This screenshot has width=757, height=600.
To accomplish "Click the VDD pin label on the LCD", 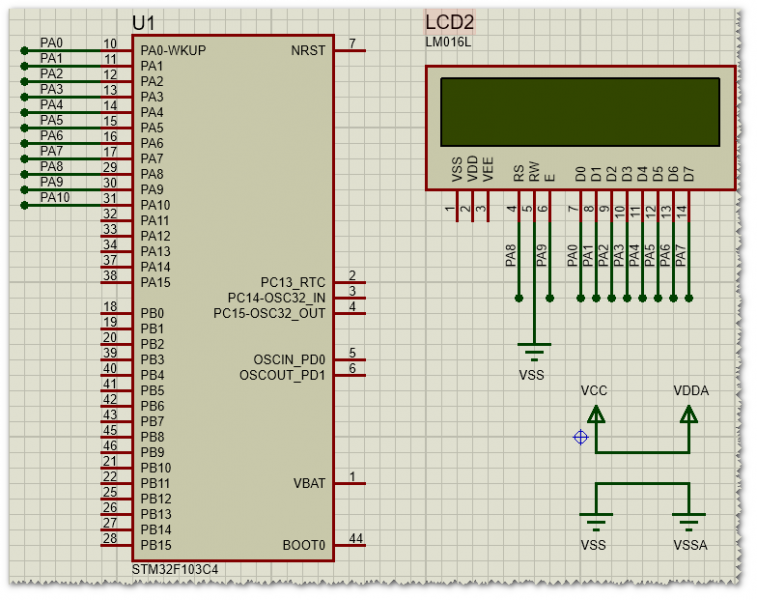I will [x=473, y=168].
